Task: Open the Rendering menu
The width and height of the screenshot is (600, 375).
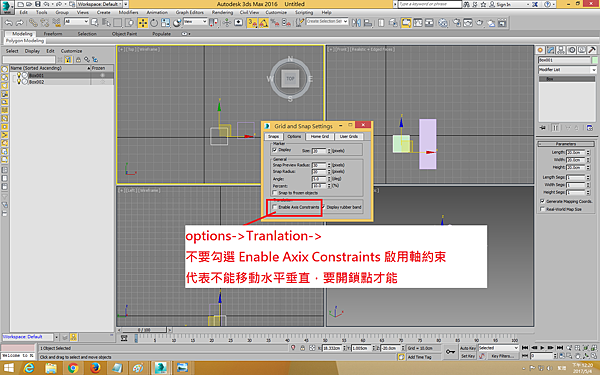Action: (x=222, y=12)
